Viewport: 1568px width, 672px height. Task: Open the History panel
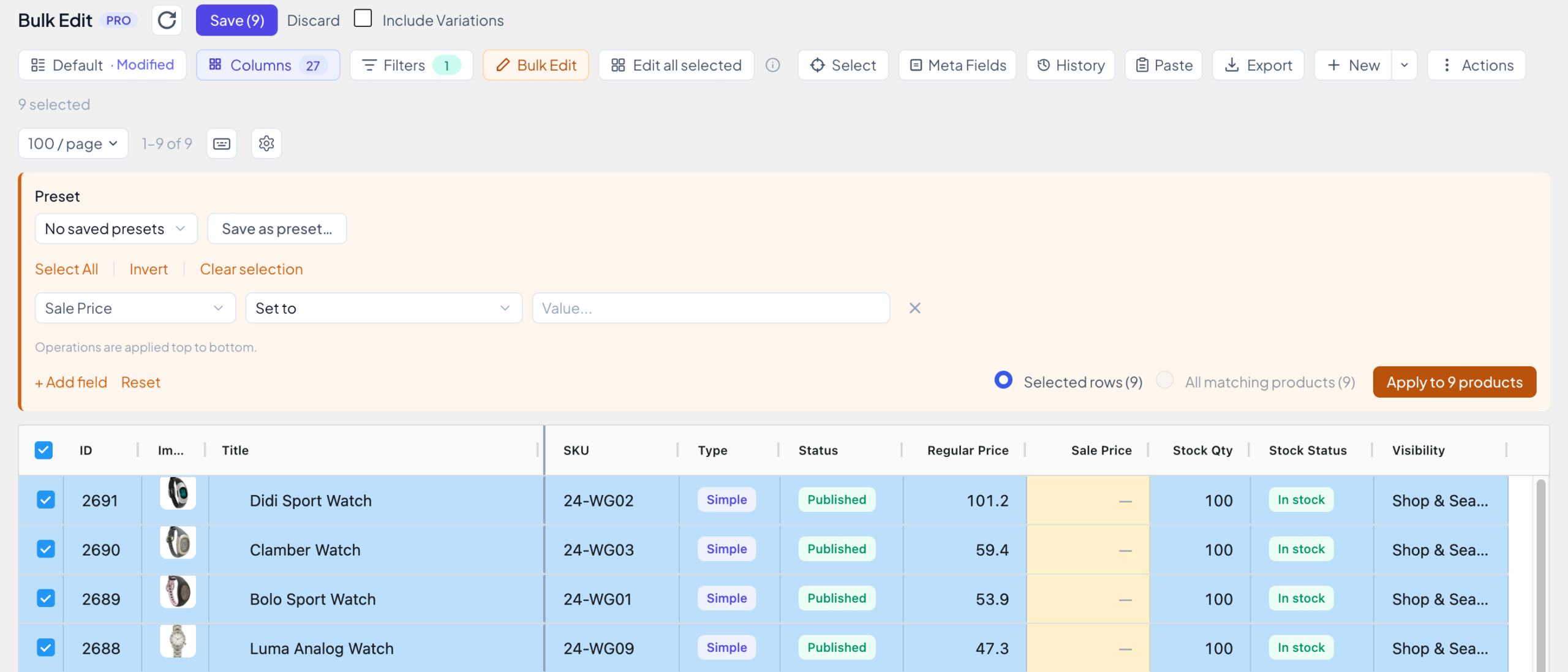tap(1071, 65)
